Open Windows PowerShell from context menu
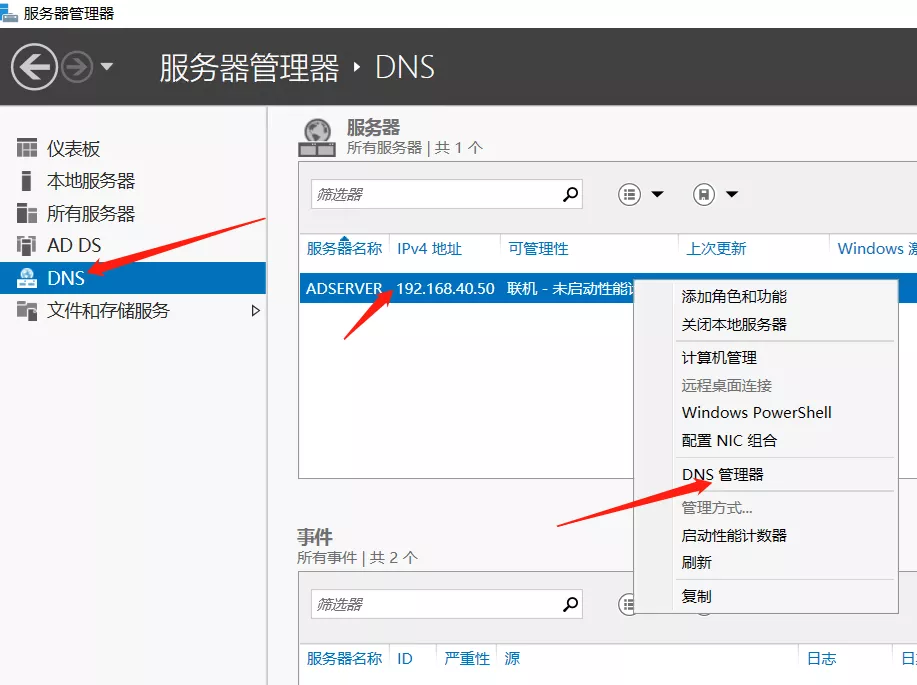917x685 pixels. [x=756, y=413]
